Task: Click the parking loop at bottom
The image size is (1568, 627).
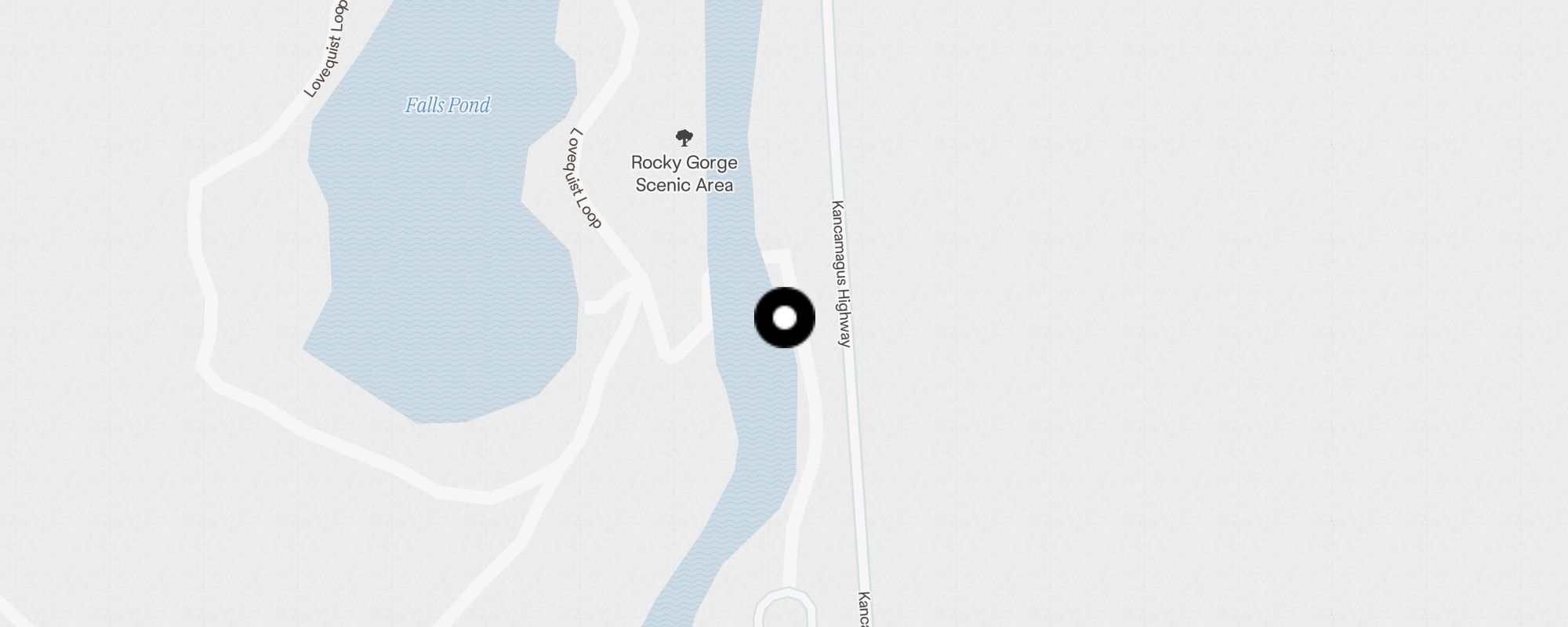Action: [786, 609]
